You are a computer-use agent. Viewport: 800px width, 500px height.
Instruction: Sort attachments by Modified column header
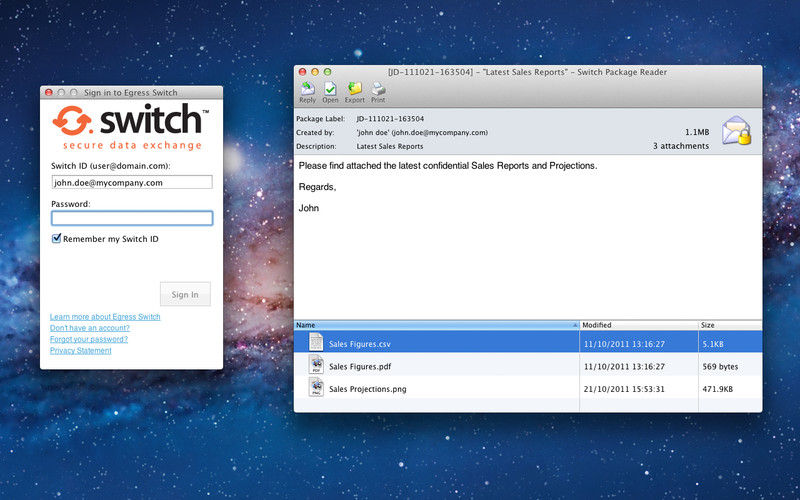(639, 325)
